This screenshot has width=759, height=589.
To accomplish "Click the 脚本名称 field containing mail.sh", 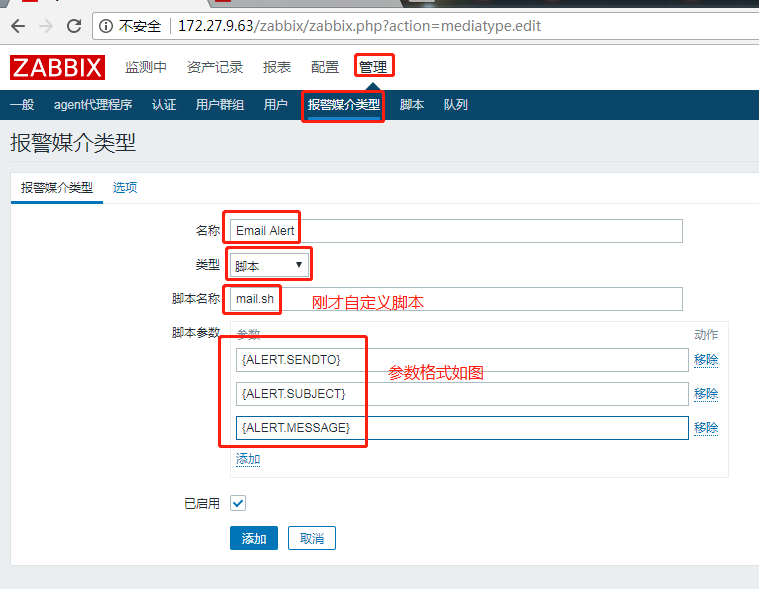I will 456,299.
